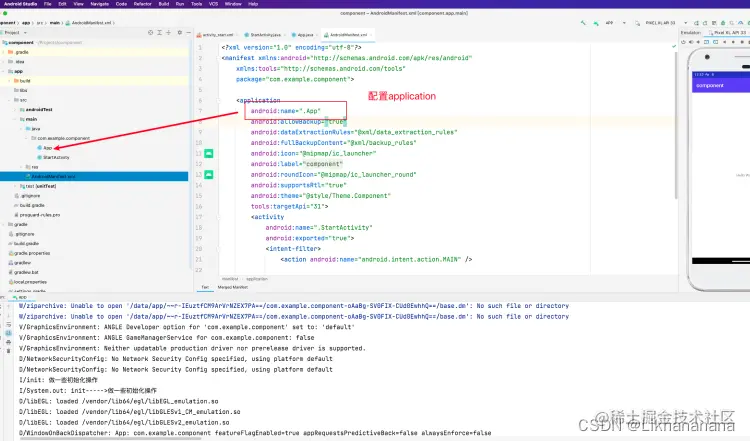
Task: Open the app run configuration dropdown
Action: point(616,22)
